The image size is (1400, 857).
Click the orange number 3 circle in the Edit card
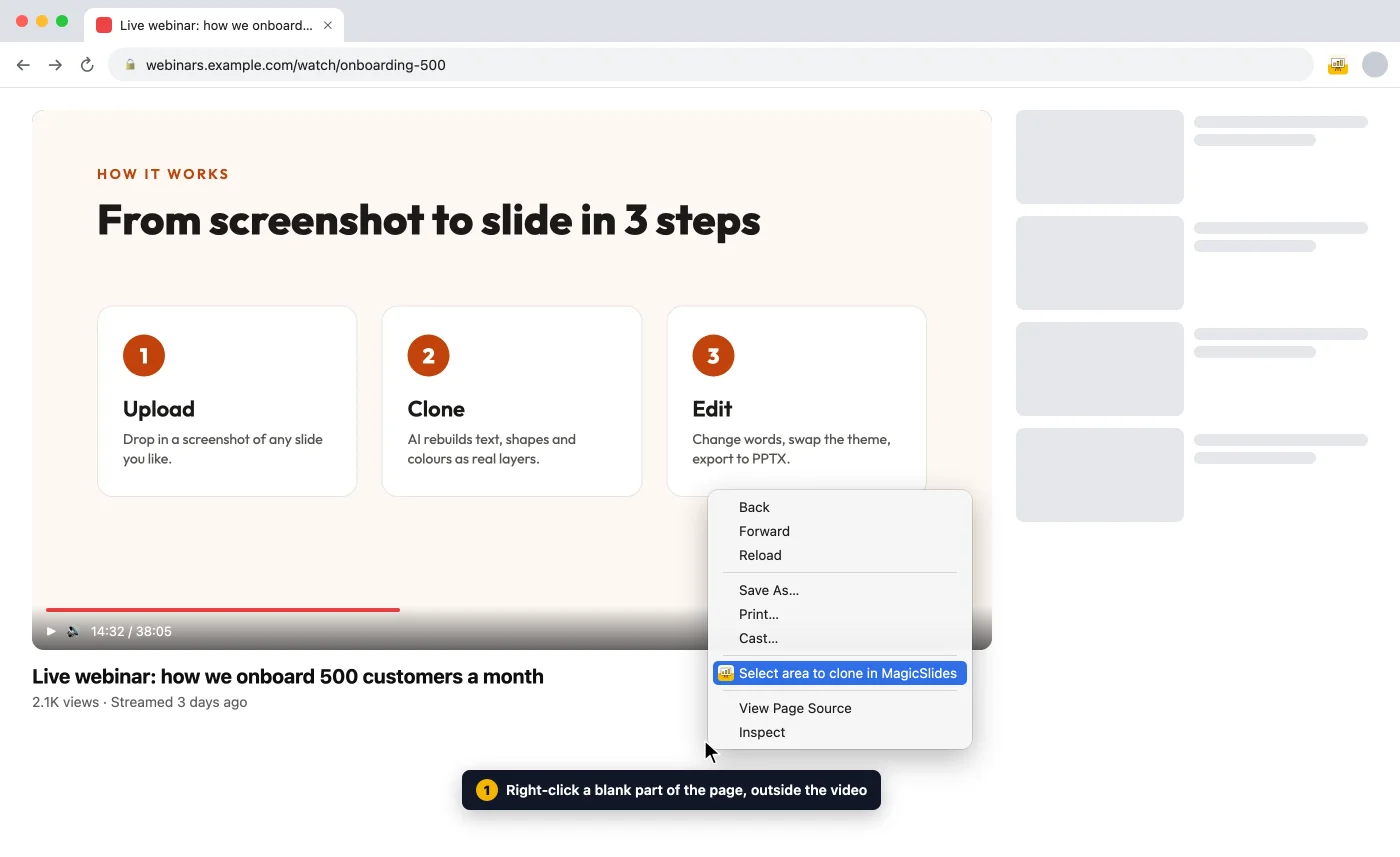[713, 355]
